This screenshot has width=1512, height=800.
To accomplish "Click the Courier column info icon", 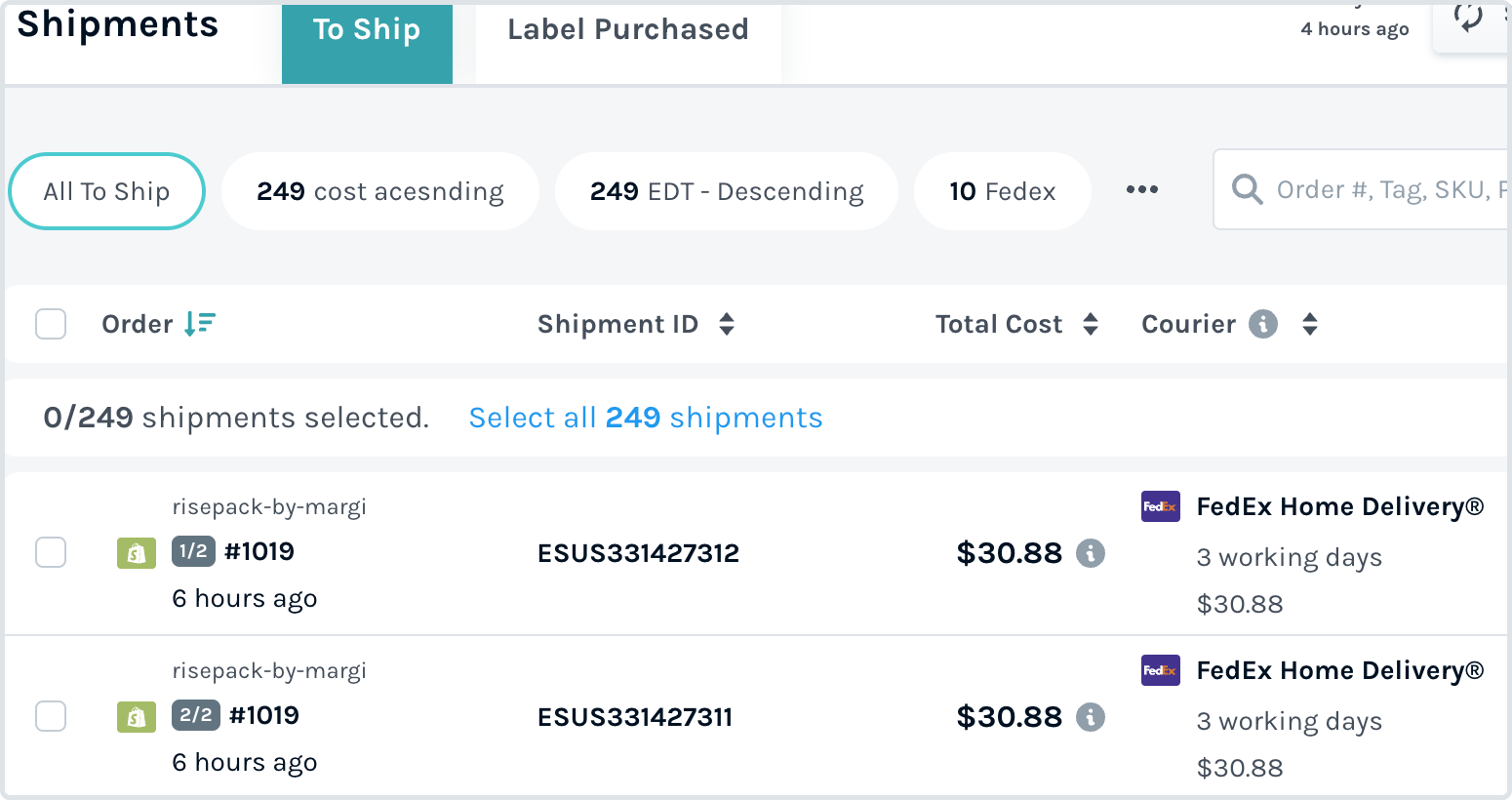I will coord(1263,324).
